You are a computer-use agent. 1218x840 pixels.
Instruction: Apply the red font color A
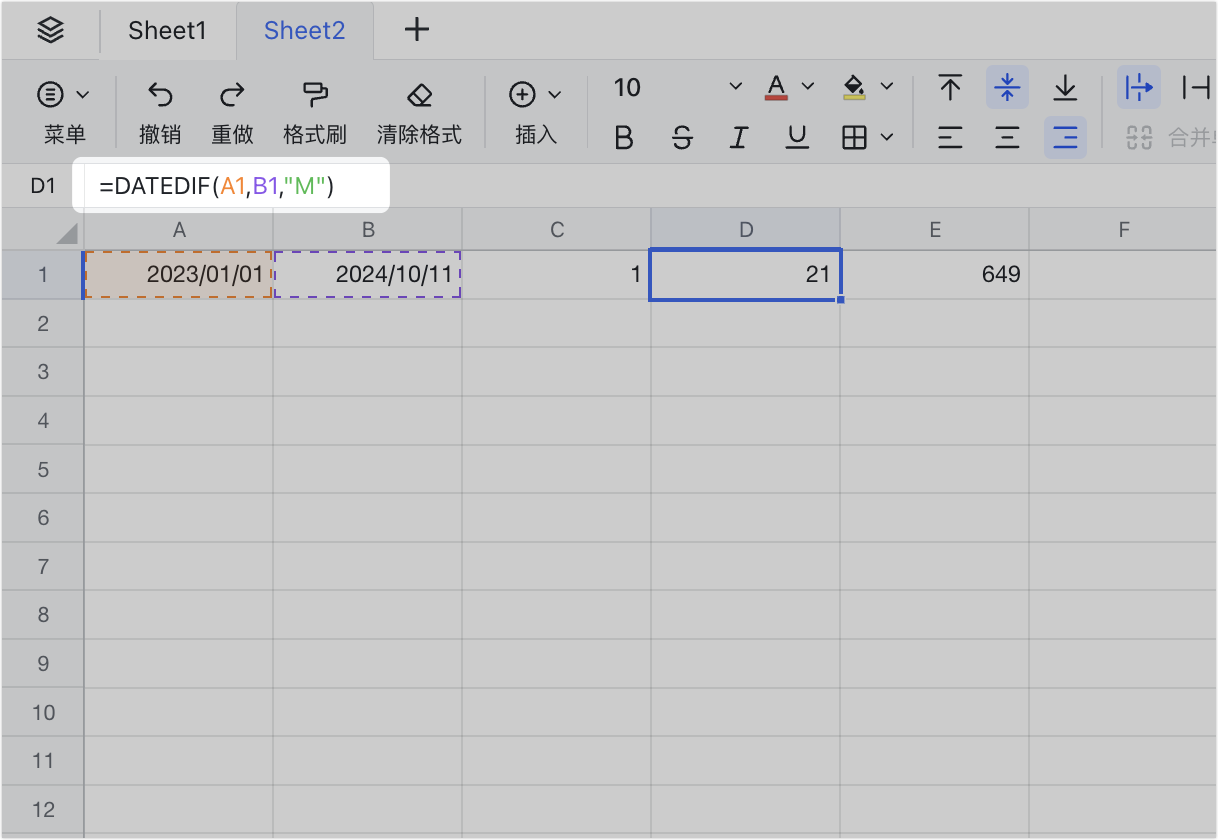(x=776, y=87)
